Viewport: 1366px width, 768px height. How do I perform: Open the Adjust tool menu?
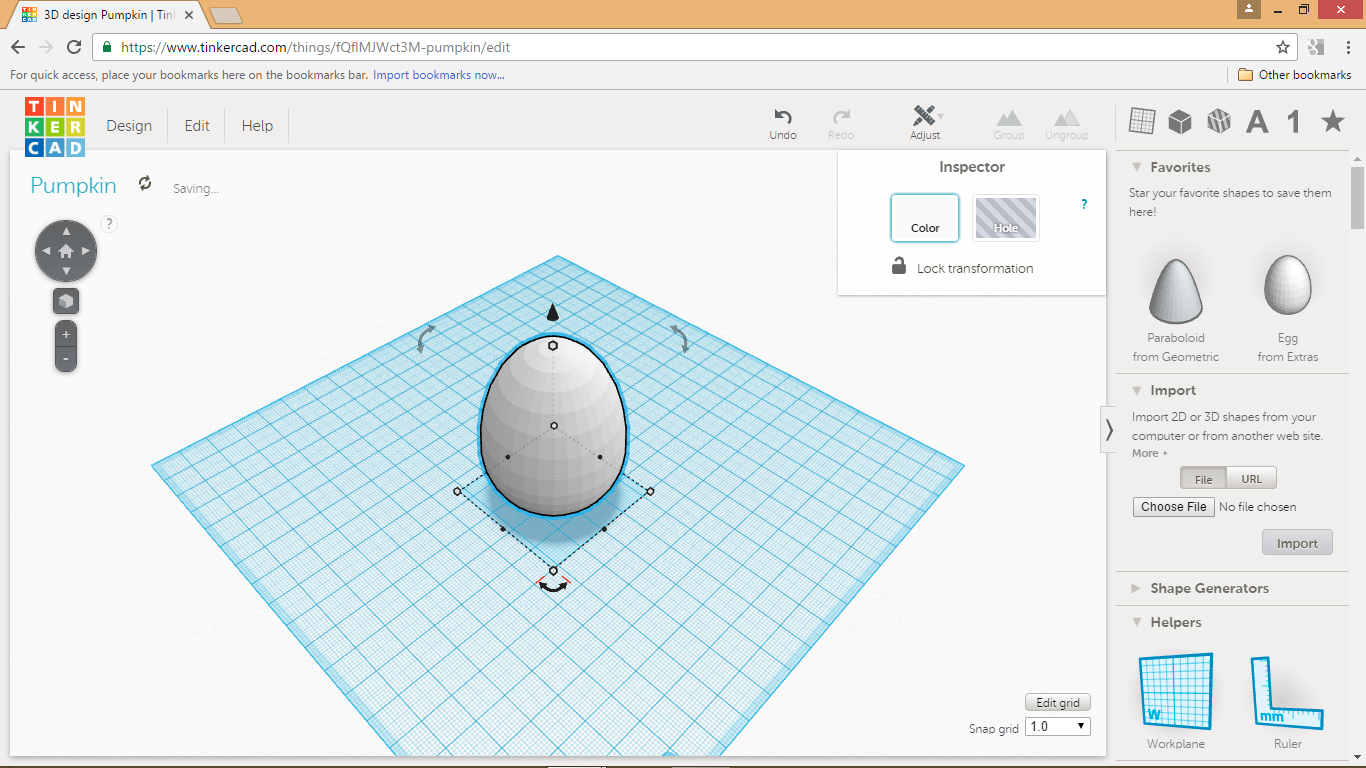(925, 120)
